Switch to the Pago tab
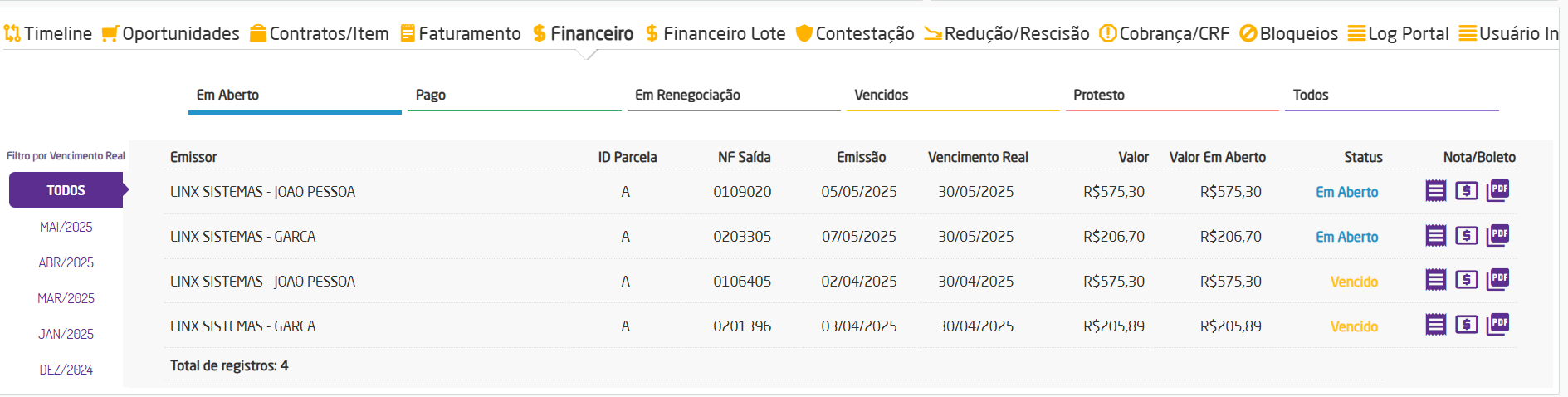 pos(431,95)
